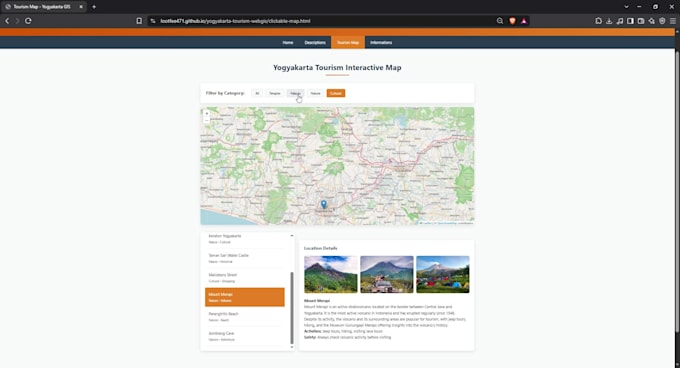Click the orange highlighted Cultural filter button

point(336,93)
